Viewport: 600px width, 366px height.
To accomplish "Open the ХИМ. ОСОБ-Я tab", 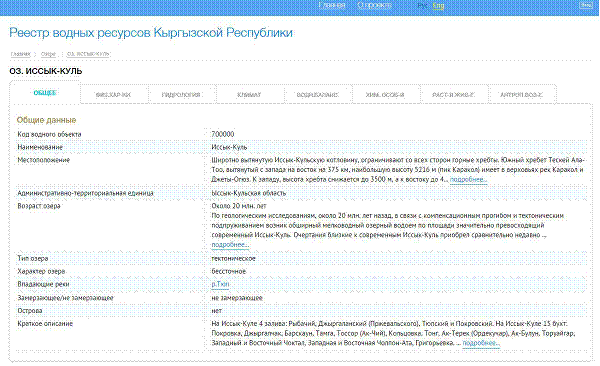I will click(x=385, y=95).
